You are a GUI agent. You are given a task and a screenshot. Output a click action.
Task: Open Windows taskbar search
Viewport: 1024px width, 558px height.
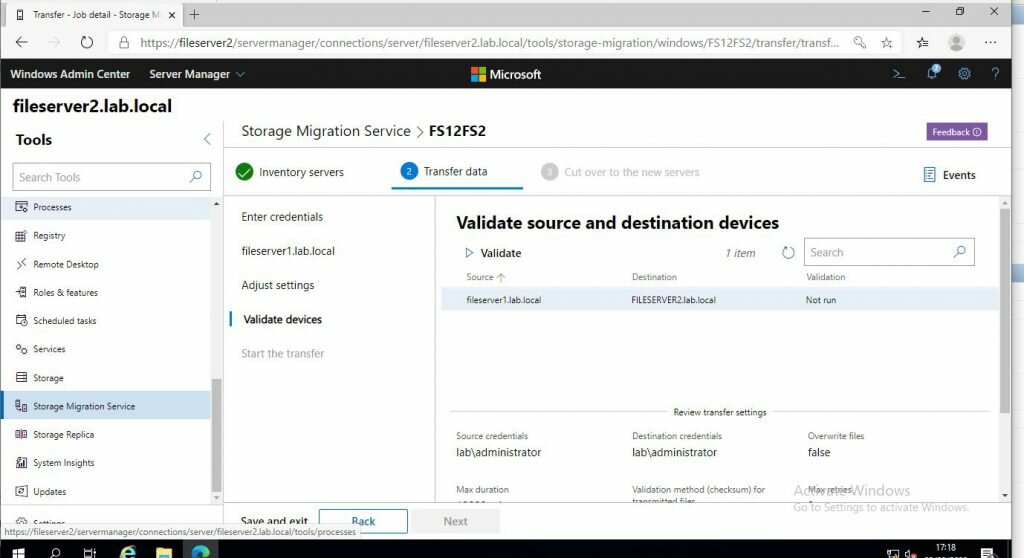pyautogui.click(x=55, y=552)
